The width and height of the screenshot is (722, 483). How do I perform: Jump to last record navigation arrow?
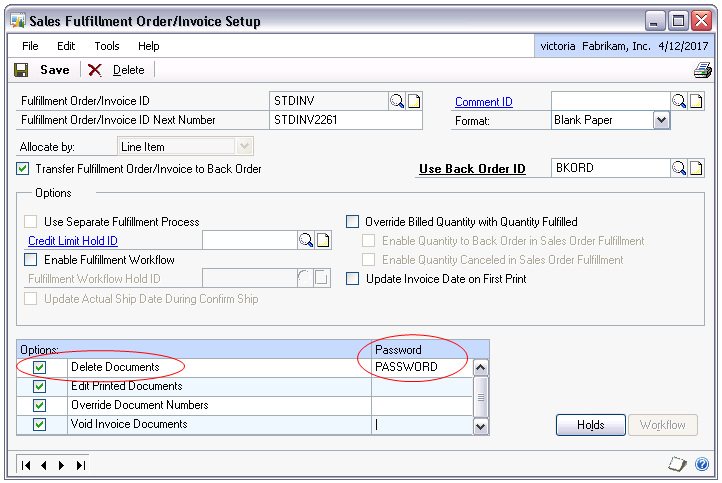[81, 465]
